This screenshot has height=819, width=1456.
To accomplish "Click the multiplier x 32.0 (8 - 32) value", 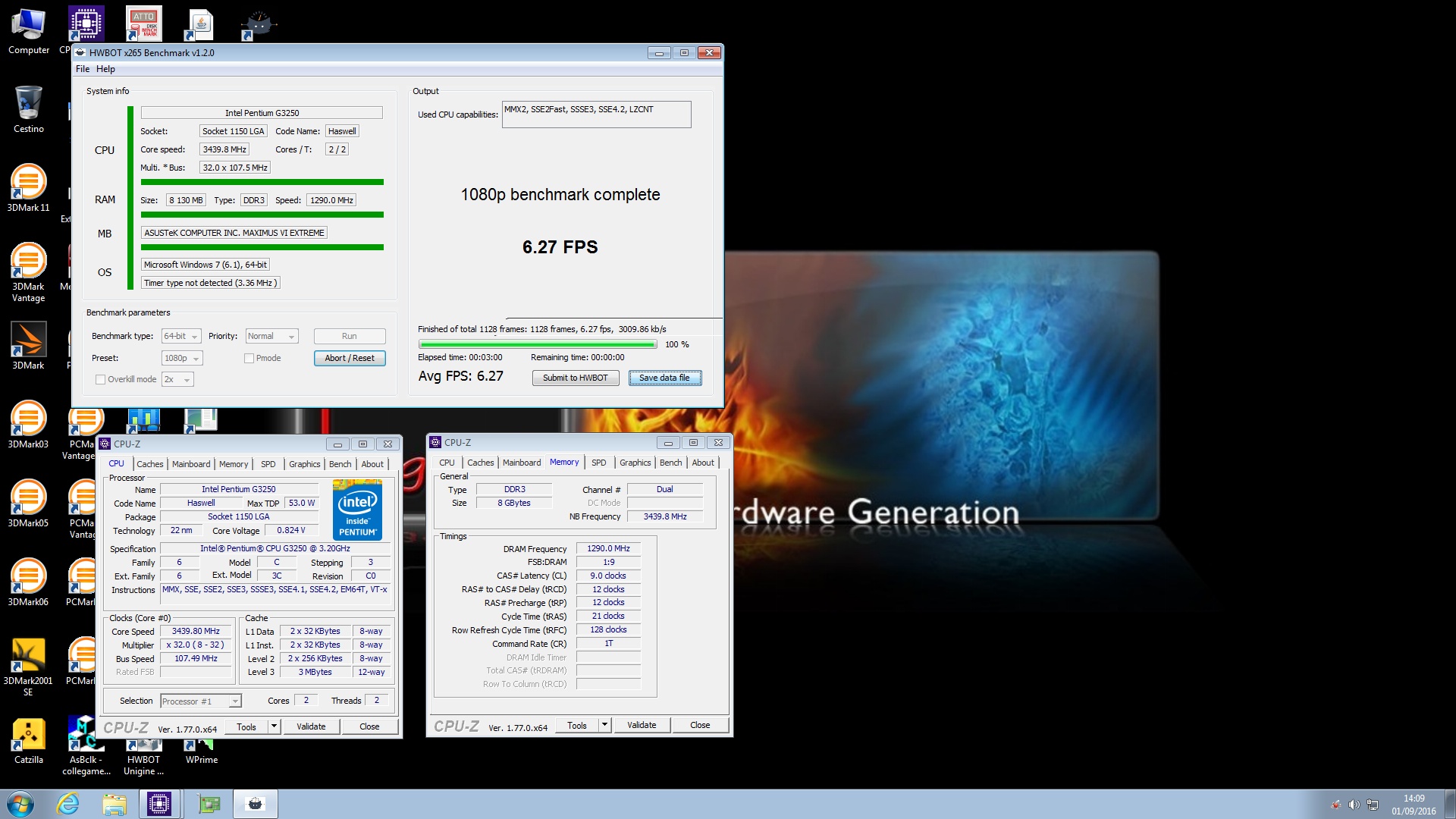I will point(195,645).
